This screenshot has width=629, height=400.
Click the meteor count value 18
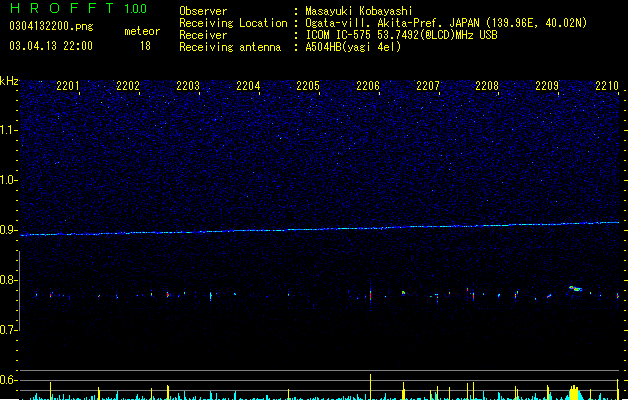pos(145,46)
